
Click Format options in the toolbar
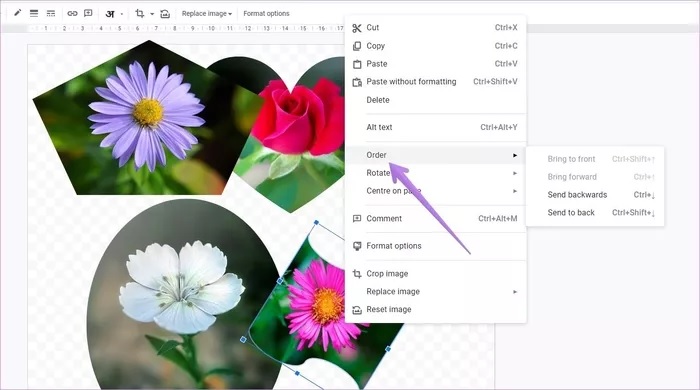266,14
